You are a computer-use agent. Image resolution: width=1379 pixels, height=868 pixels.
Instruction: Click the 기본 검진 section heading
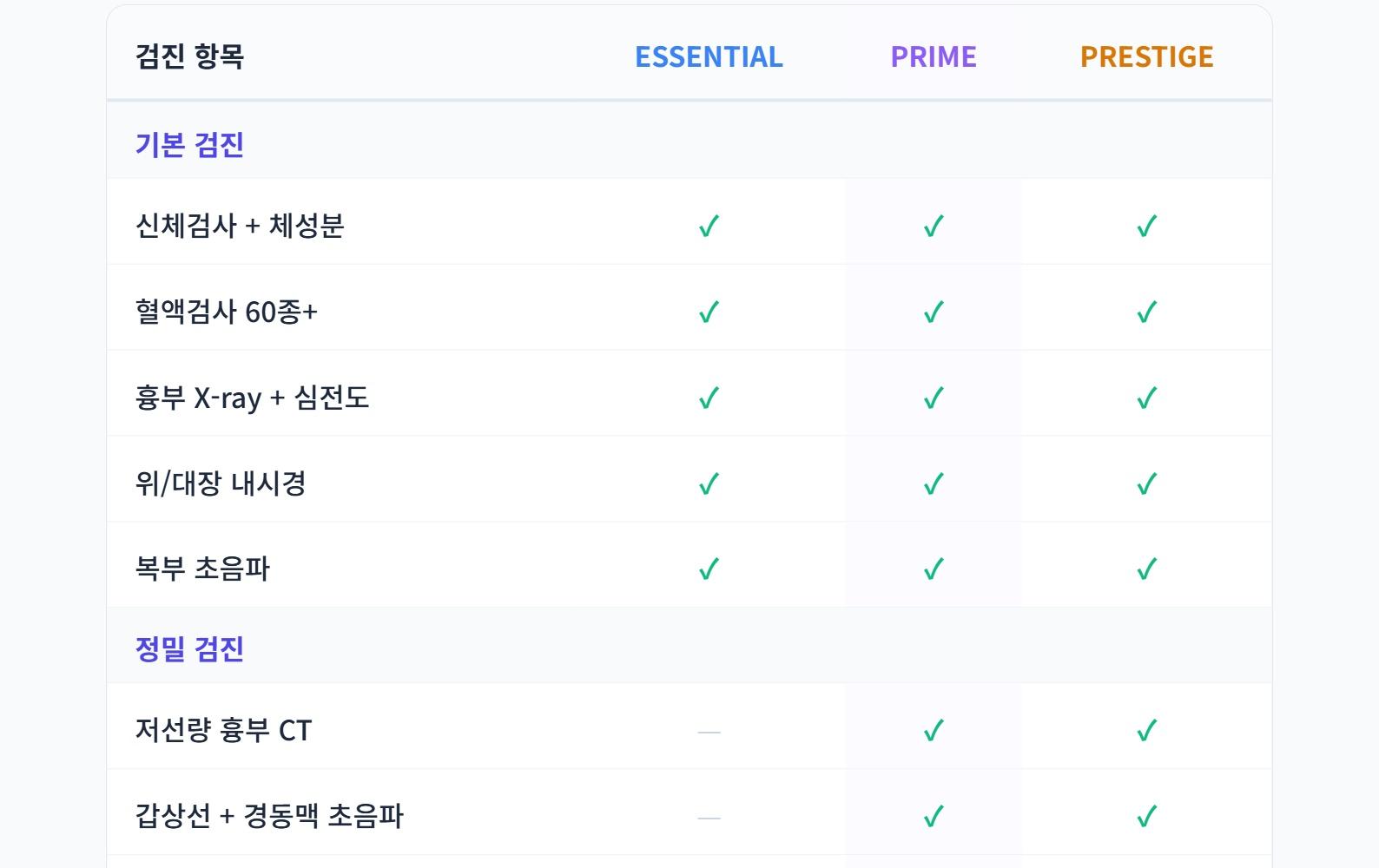coord(189,144)
